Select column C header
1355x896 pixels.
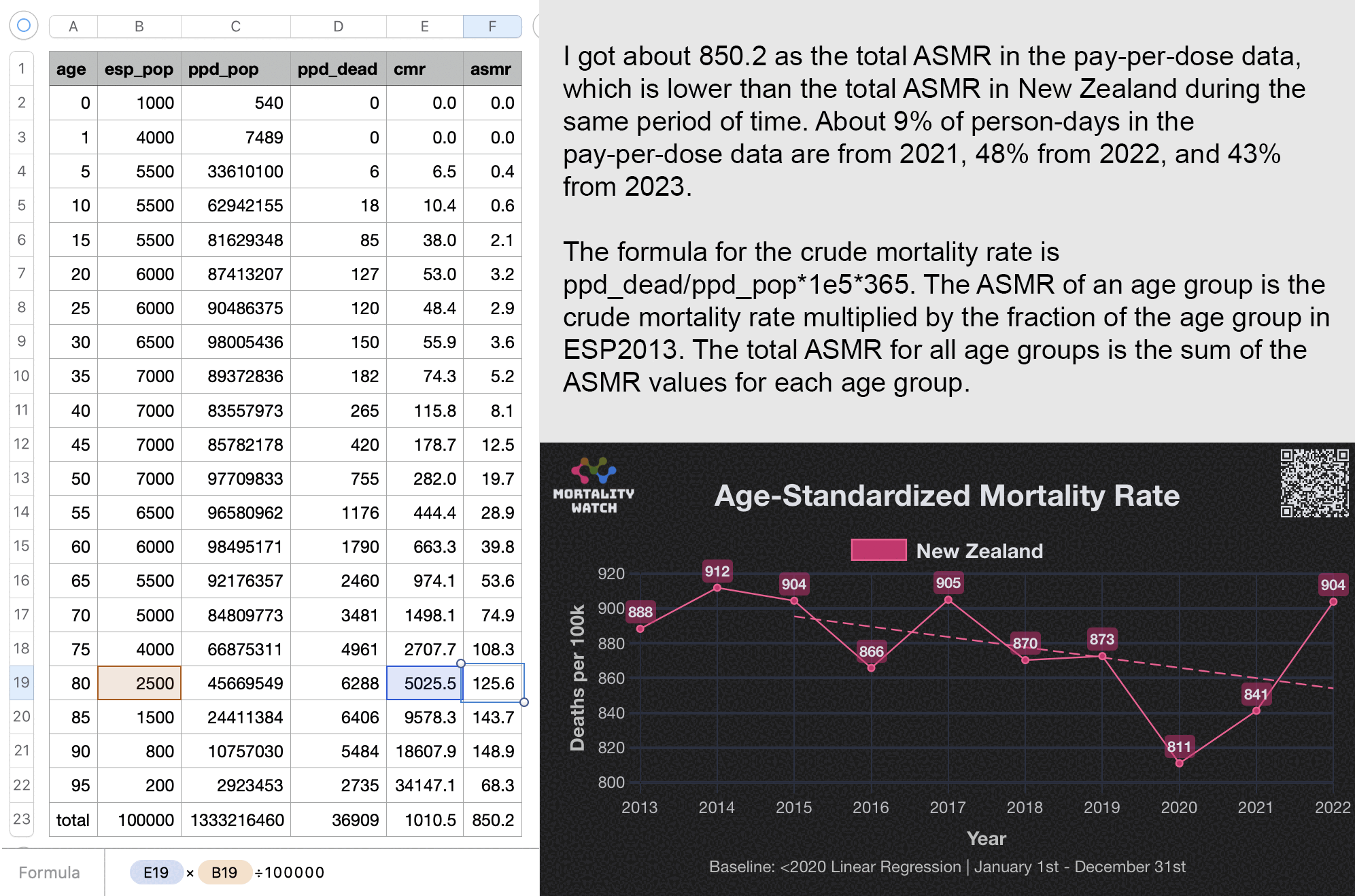(235, 27)
